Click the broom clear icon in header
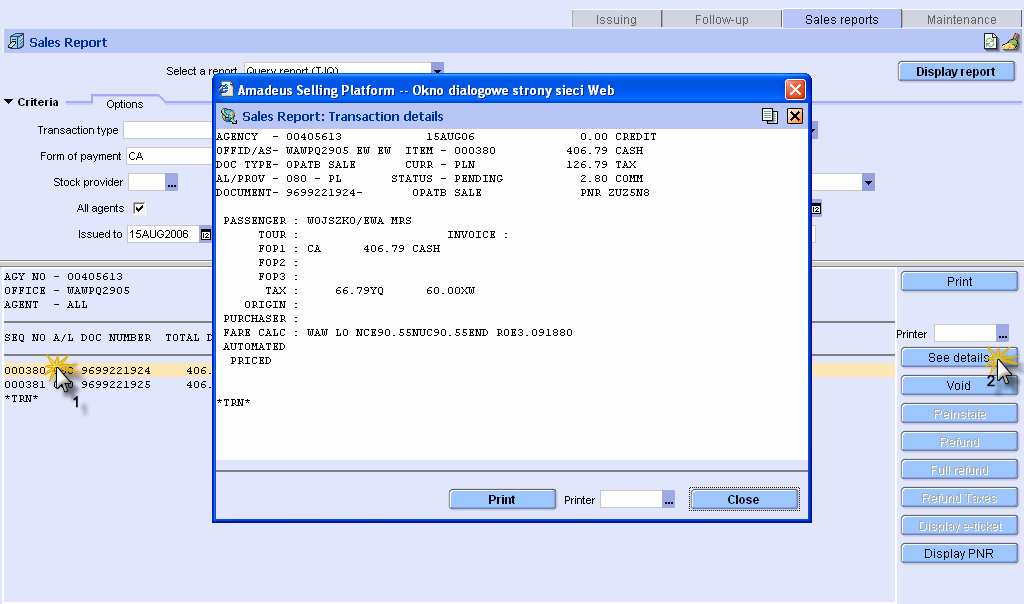 click(x=1010, y=42)
